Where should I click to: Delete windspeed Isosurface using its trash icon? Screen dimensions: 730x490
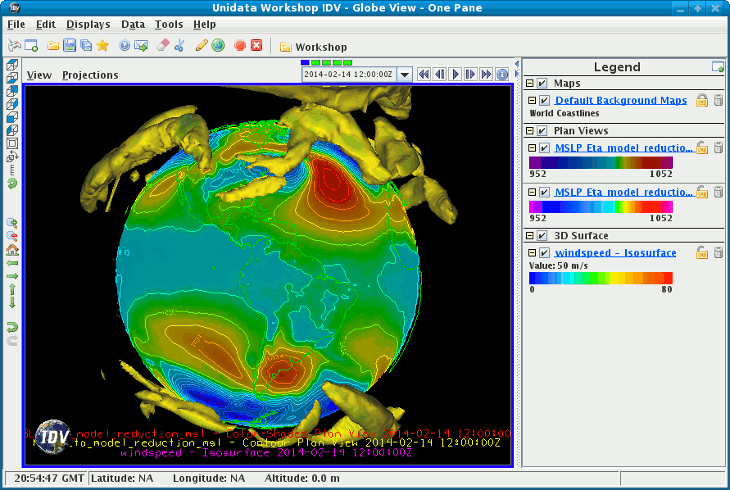tap(717, 253)
